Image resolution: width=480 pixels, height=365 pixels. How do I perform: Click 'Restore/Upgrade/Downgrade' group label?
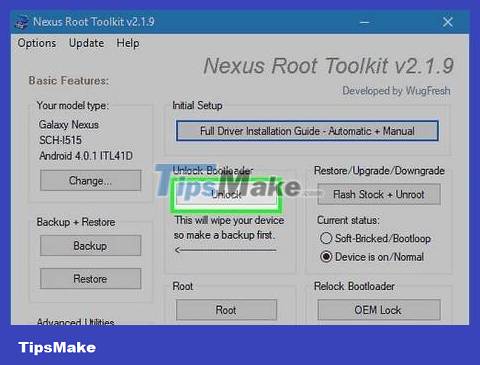379,171
